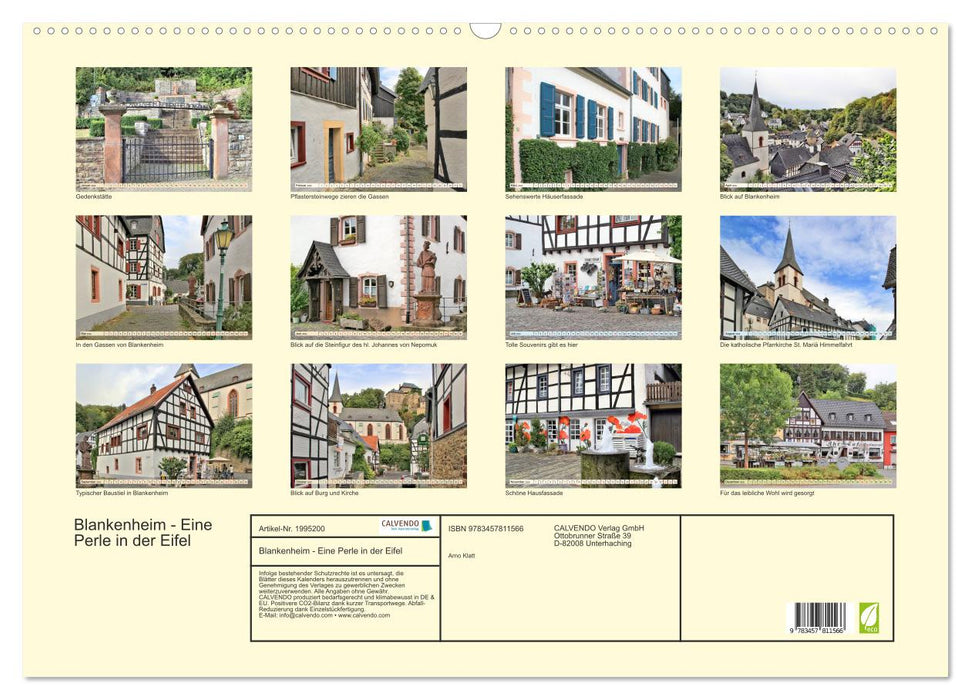The height and width of the screenshot is (700, 971).
Task: Click the "Gedenkstätte" photo thumbnail
Action: coord(162,128)
